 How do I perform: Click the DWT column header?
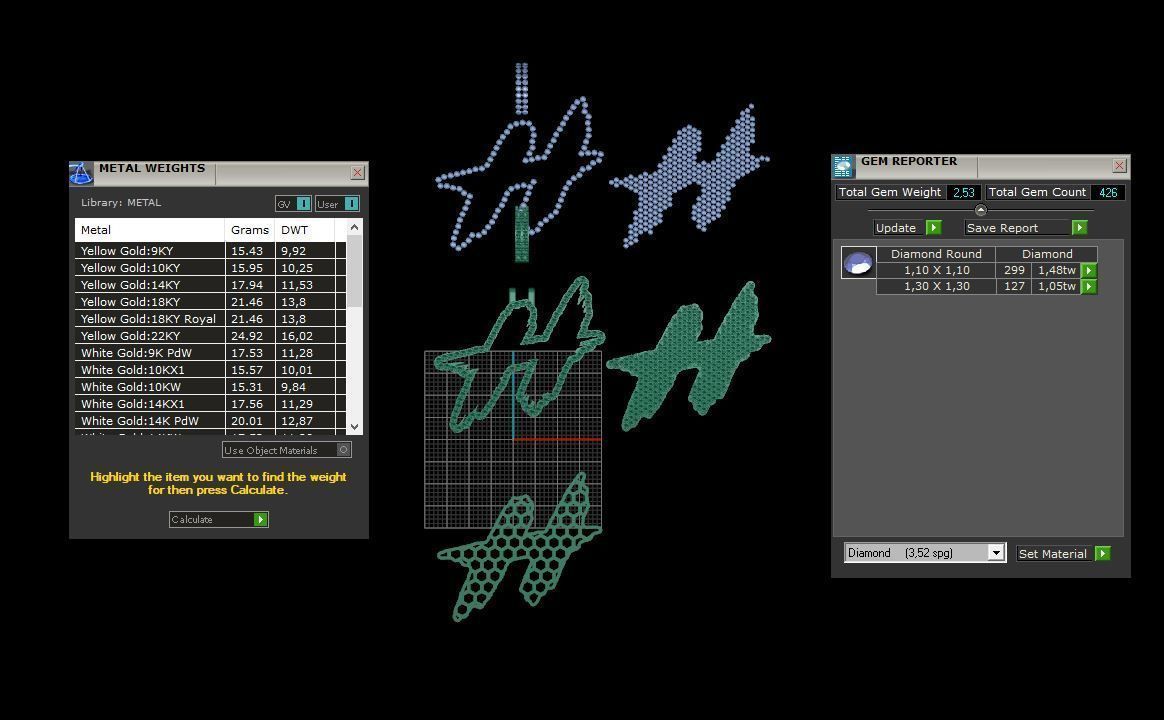304,230
